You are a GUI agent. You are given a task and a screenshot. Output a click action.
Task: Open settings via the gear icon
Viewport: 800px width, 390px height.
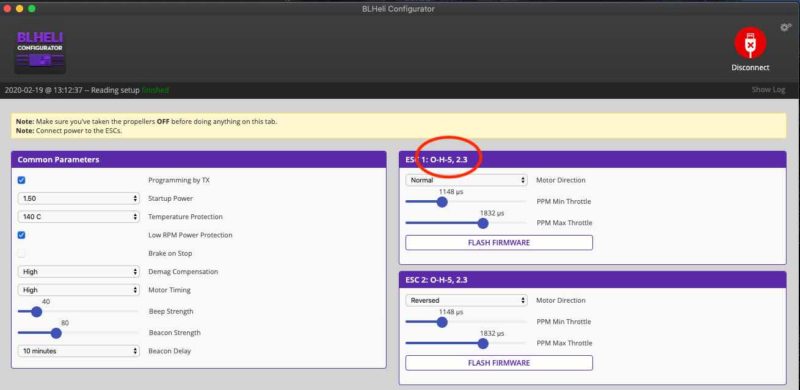coord(786,28)
